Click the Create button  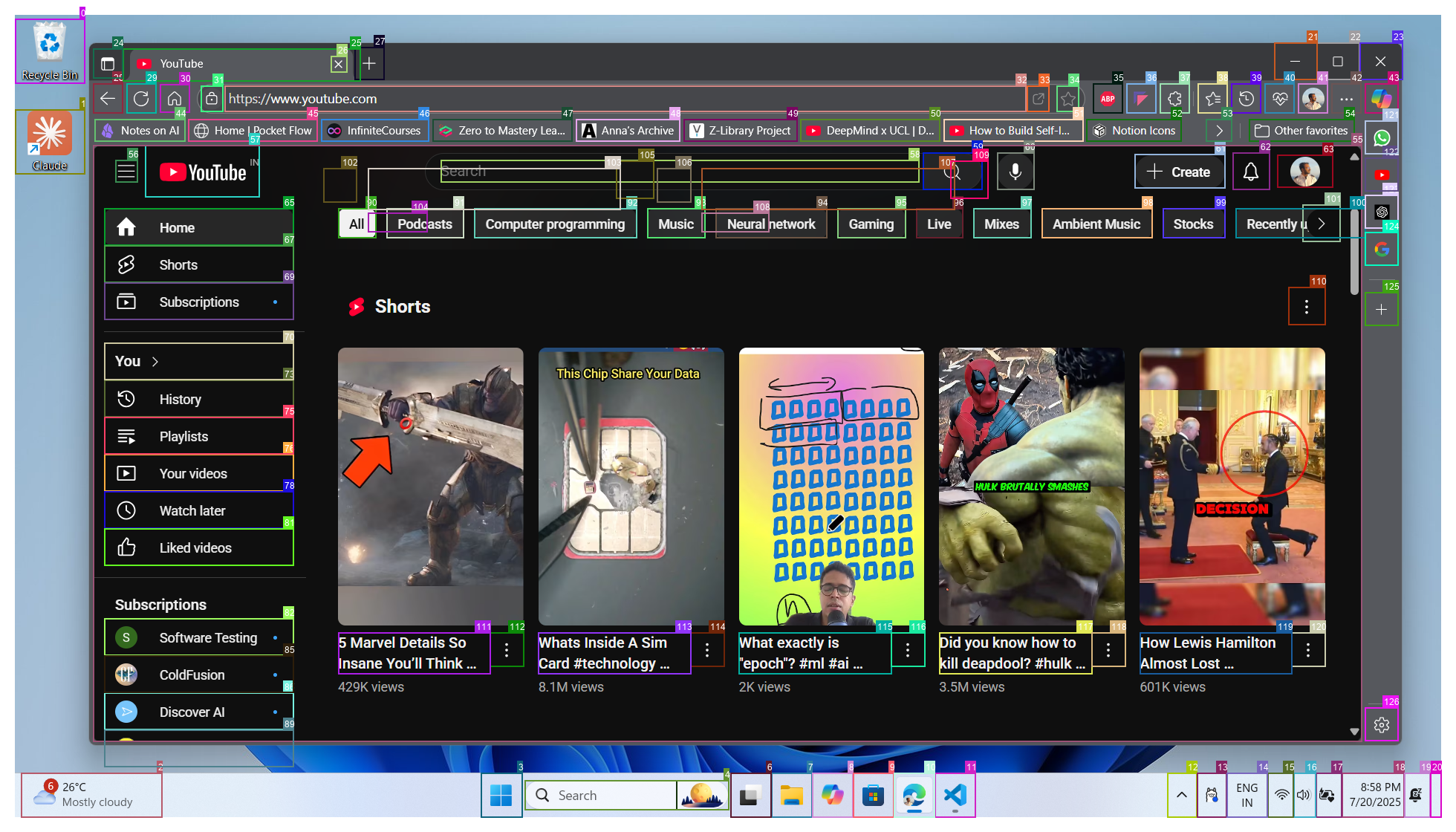(x=1179, y=172)
